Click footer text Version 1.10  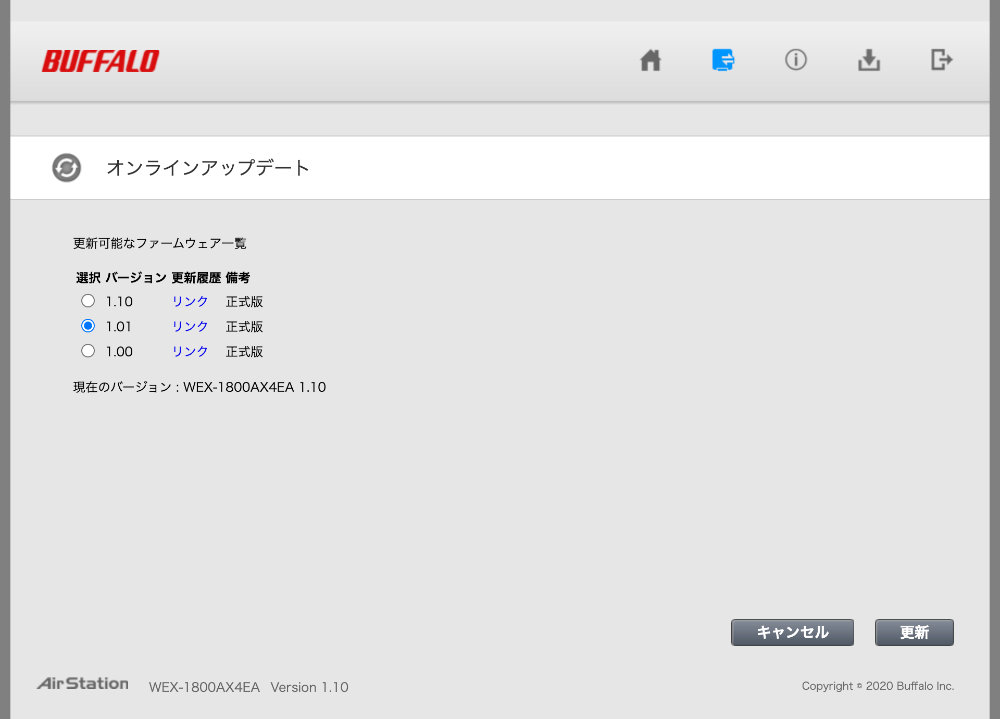coord(309,687)
